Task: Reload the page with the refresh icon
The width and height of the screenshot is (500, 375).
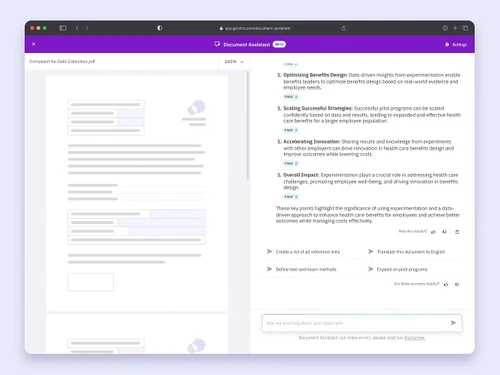Action: click(343, 28)
